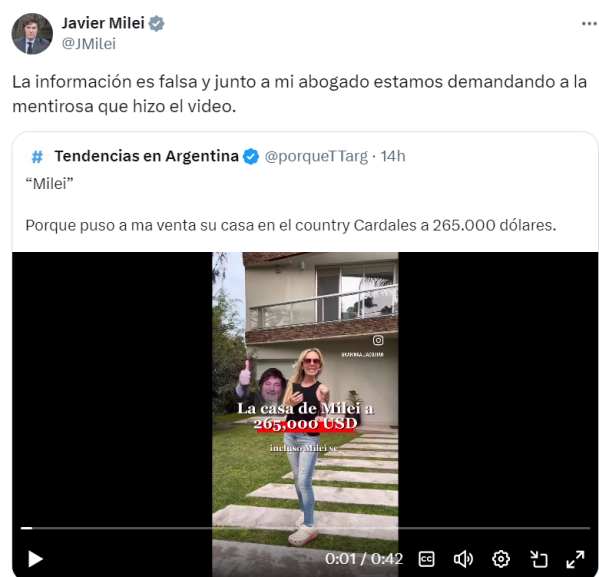Viewport: 599px width, 577px height.
Task: Open the @JMilei handle link
Action: [89, 44]
